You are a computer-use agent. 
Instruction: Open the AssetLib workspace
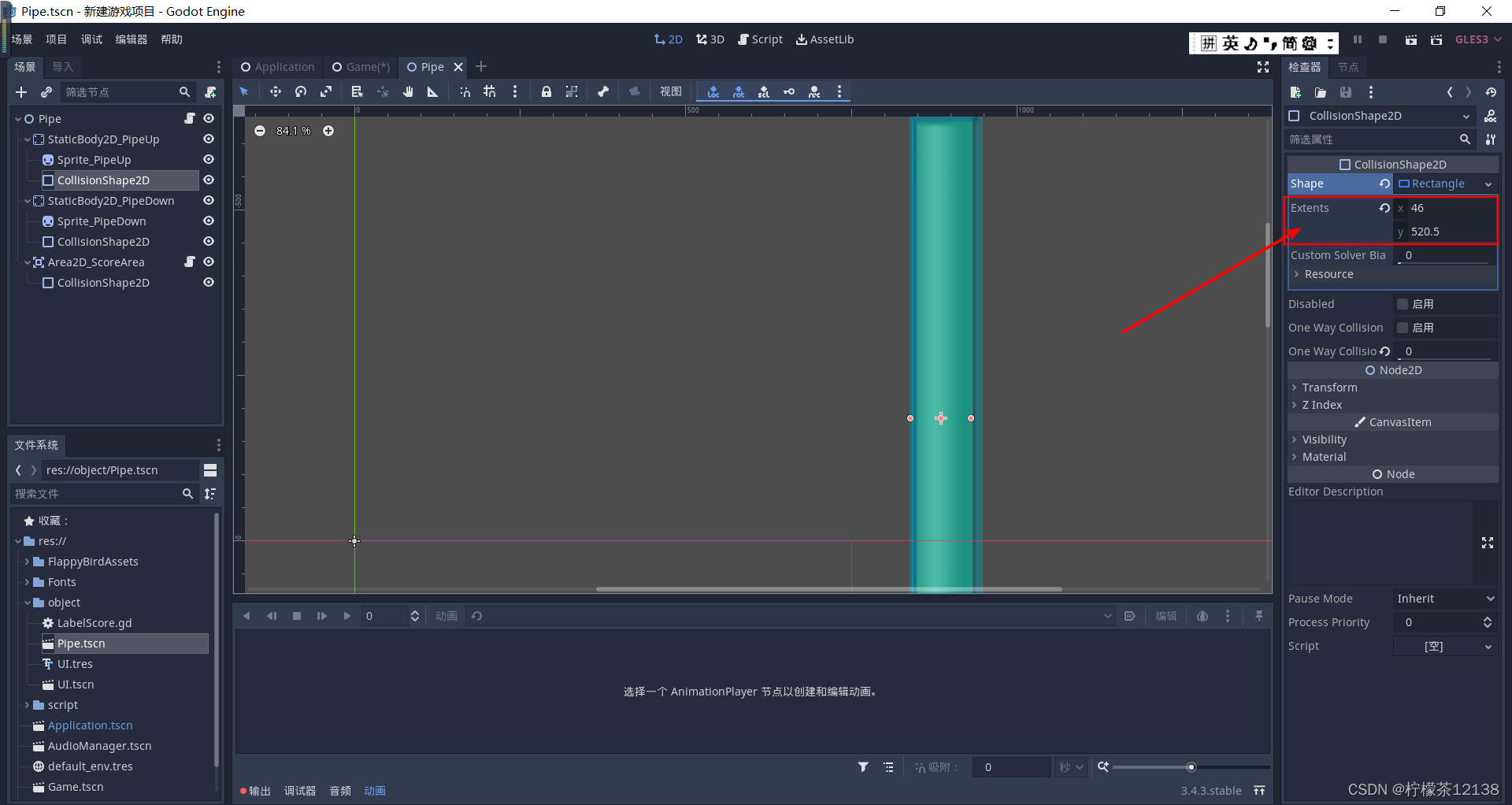[825, 39]
